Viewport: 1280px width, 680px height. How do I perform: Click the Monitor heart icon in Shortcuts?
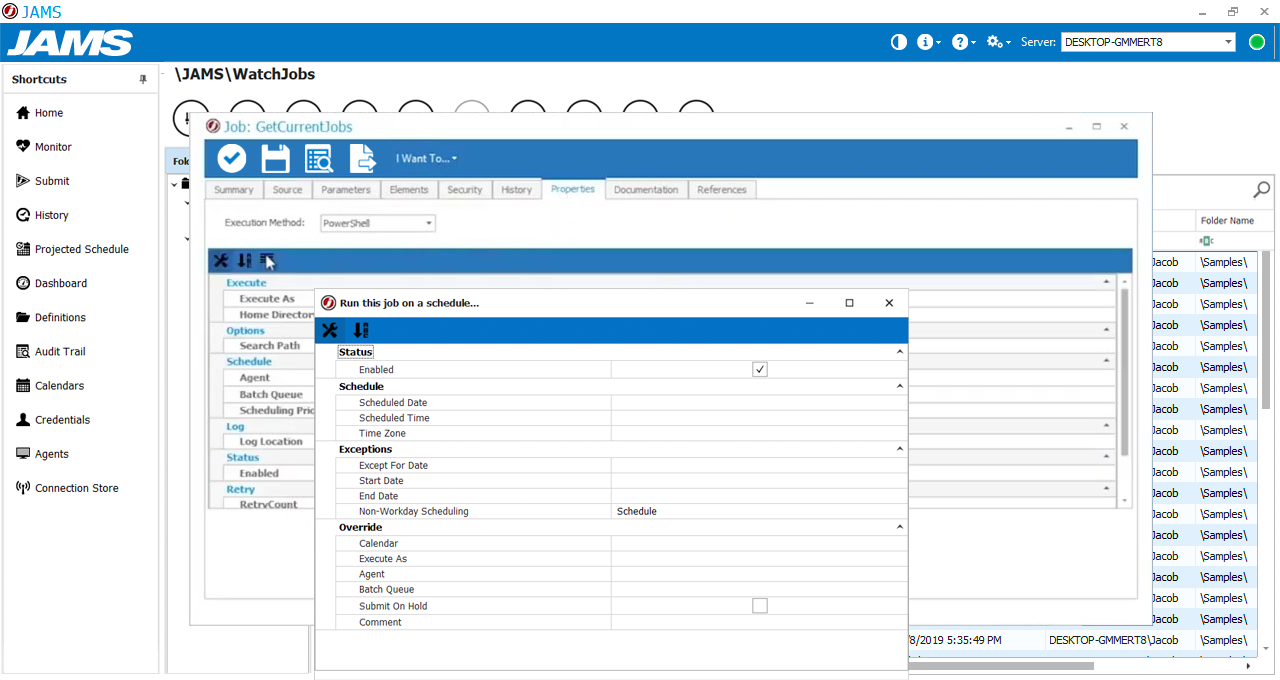(24, 146)
